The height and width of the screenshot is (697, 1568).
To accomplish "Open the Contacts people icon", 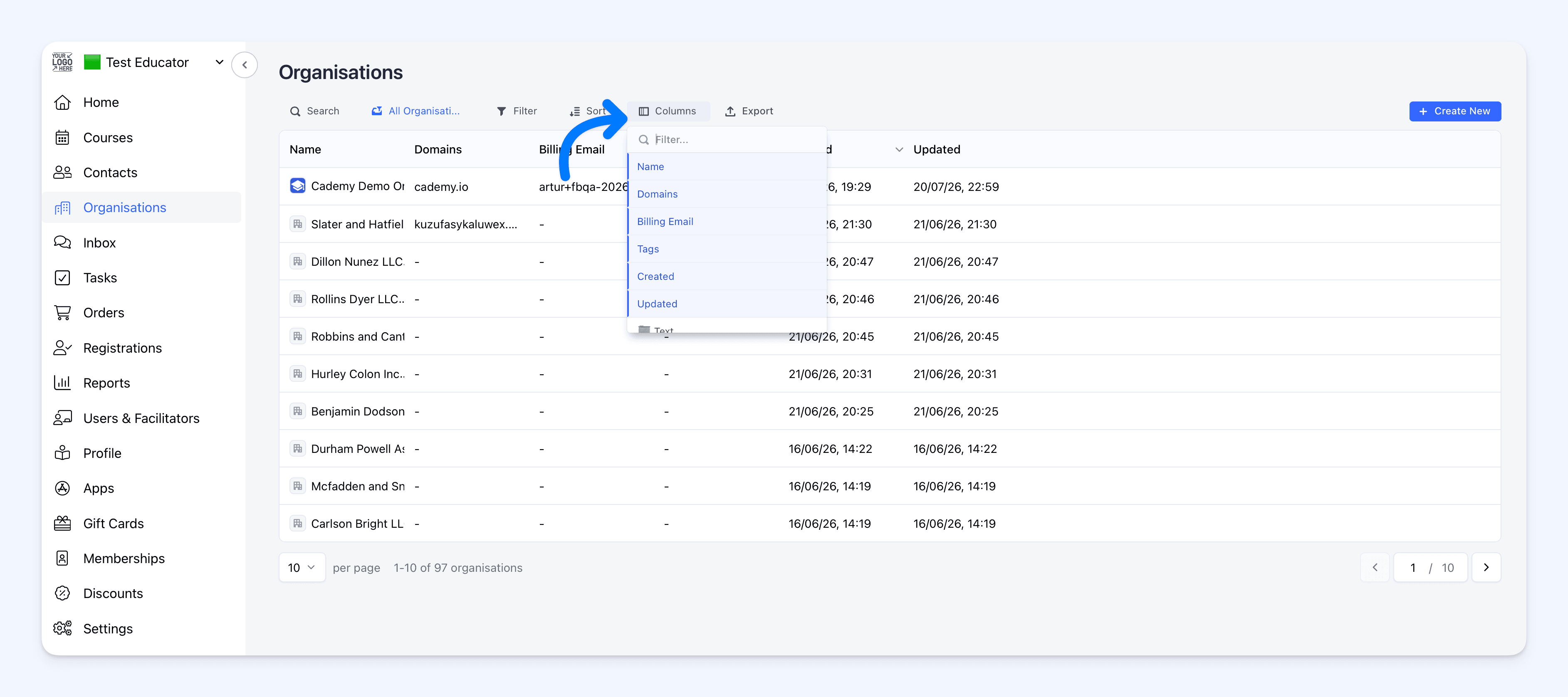I will [x=62, y=173].
